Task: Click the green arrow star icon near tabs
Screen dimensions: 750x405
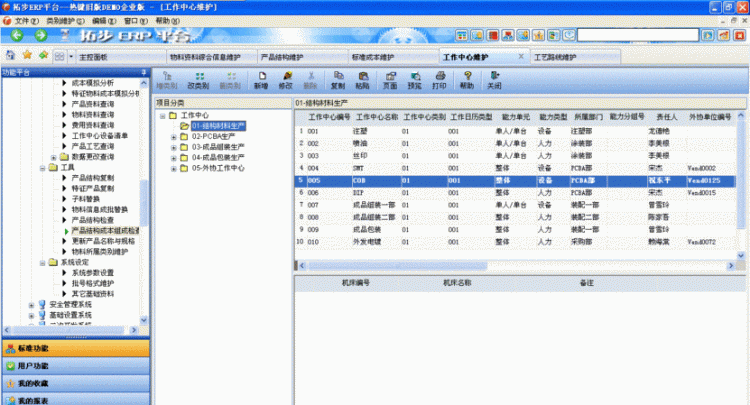Action: (x=44, y=55)
